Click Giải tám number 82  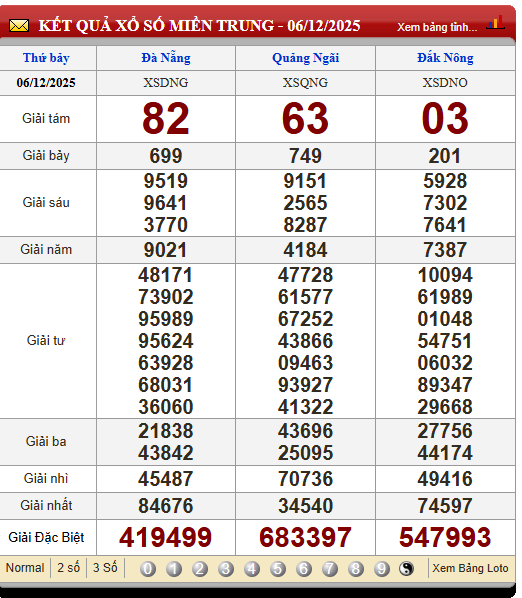166,119
